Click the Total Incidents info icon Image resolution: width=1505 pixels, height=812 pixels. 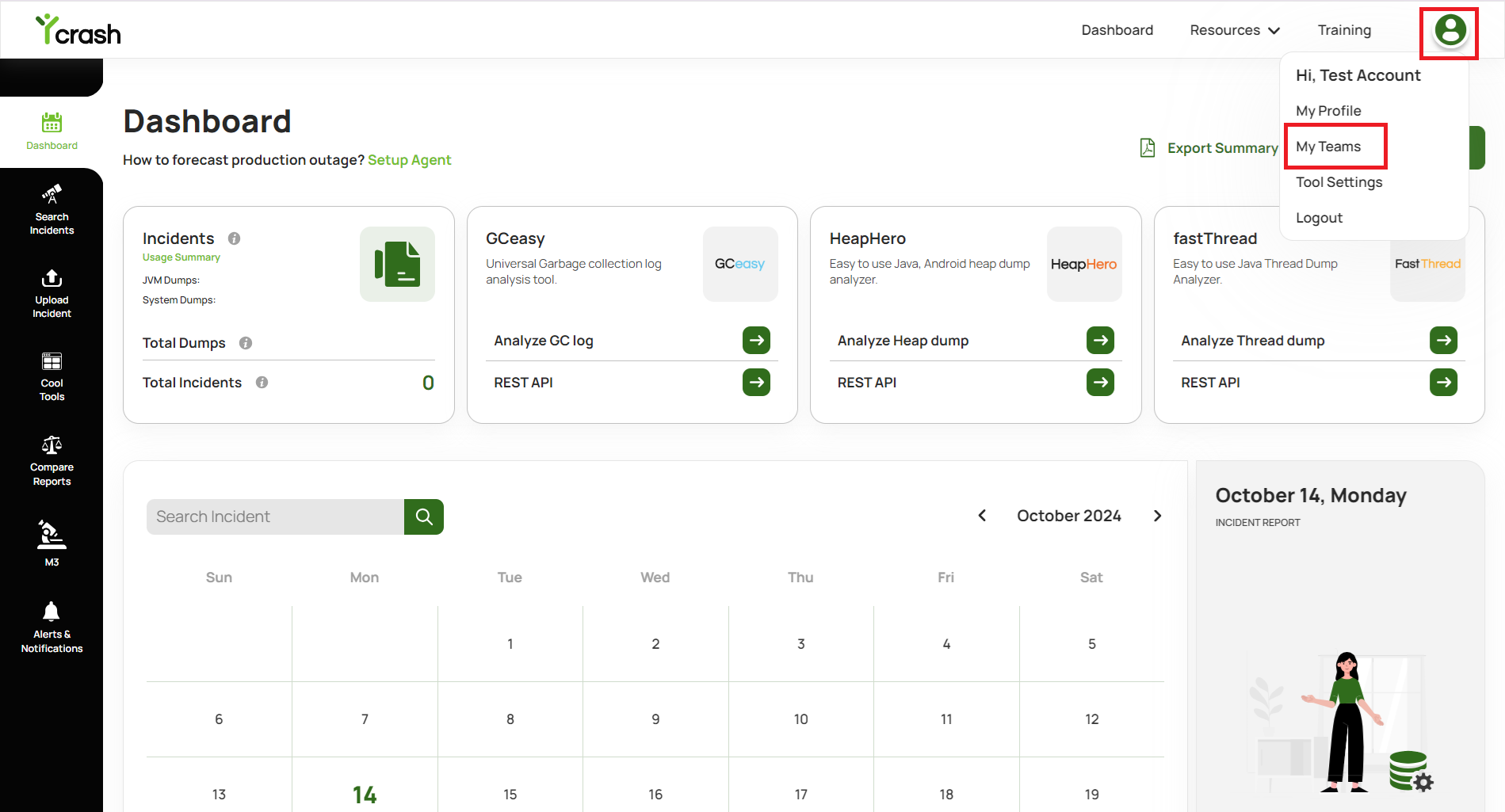262,383
